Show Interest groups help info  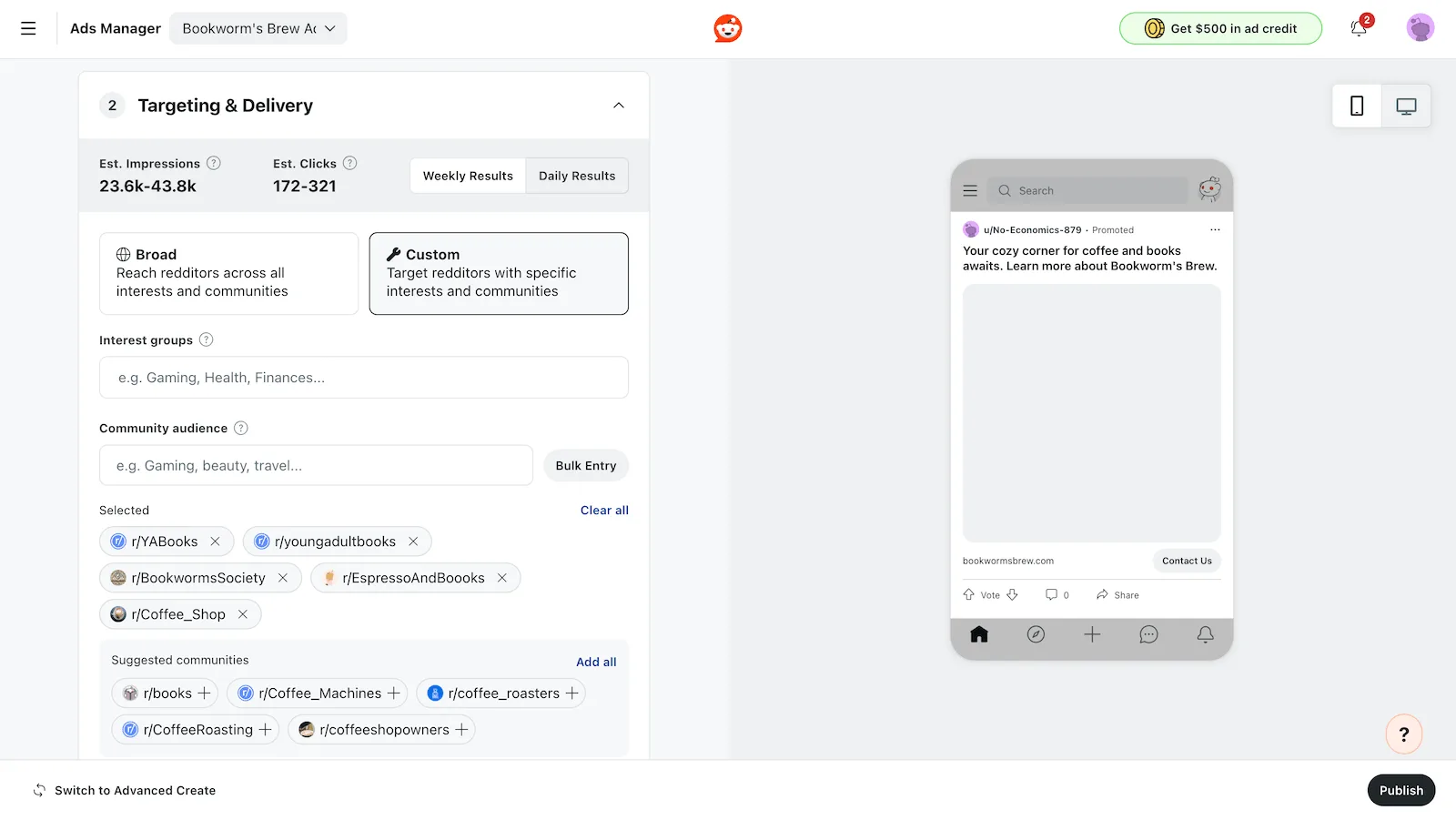point(207,339)
